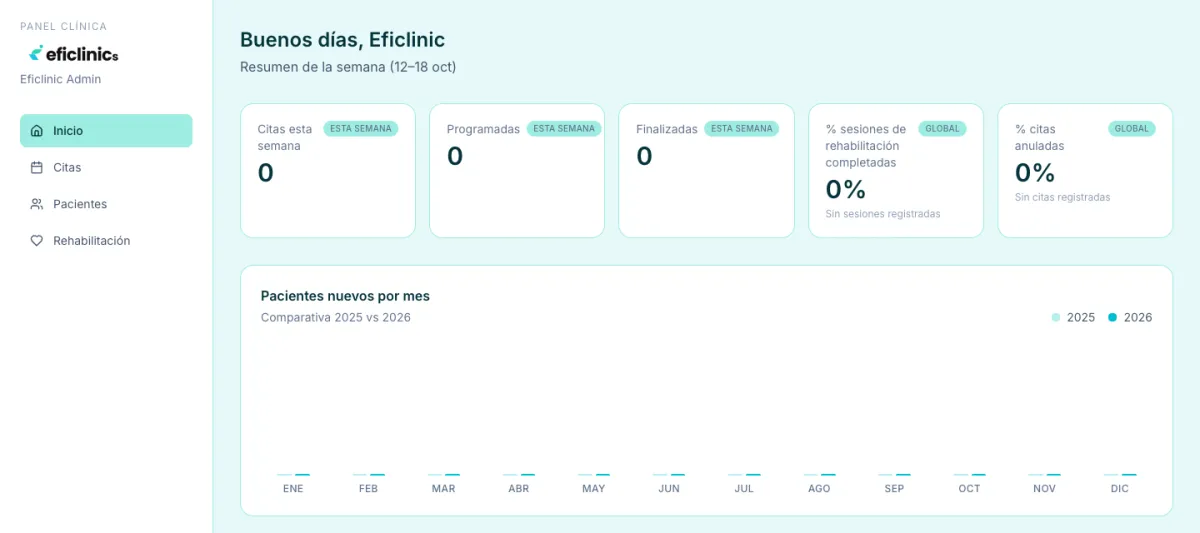
Task: Click the JUL label on chart axis
Action: click(x=744, y=489)
